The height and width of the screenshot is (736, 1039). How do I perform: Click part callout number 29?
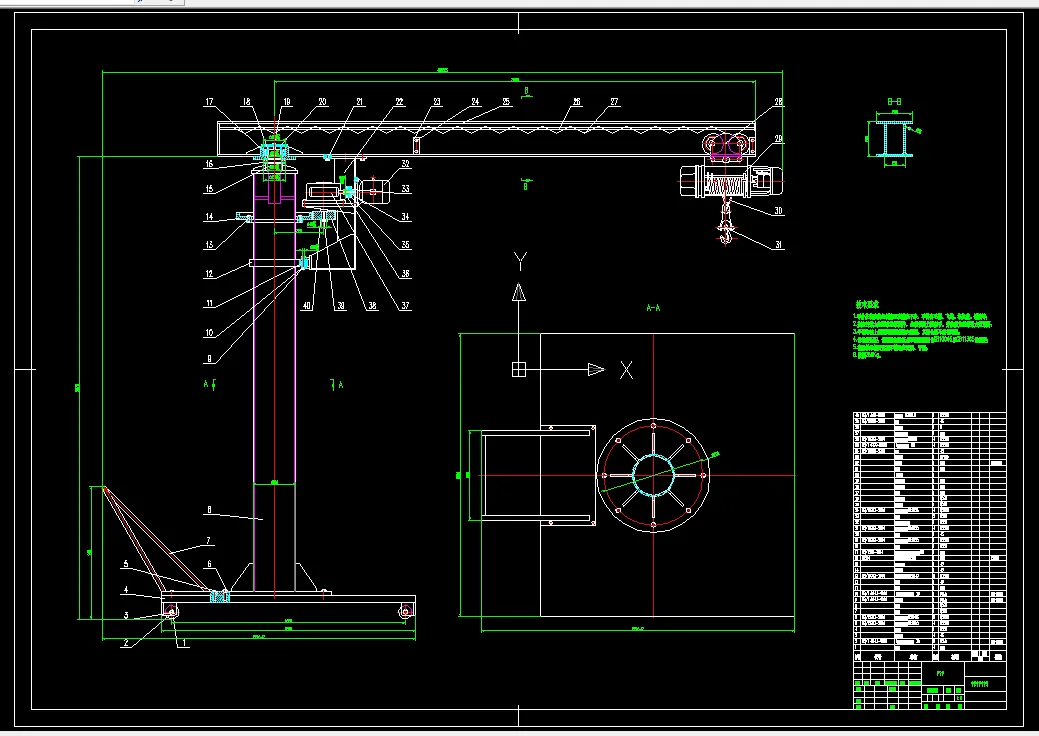click(779, 139)
